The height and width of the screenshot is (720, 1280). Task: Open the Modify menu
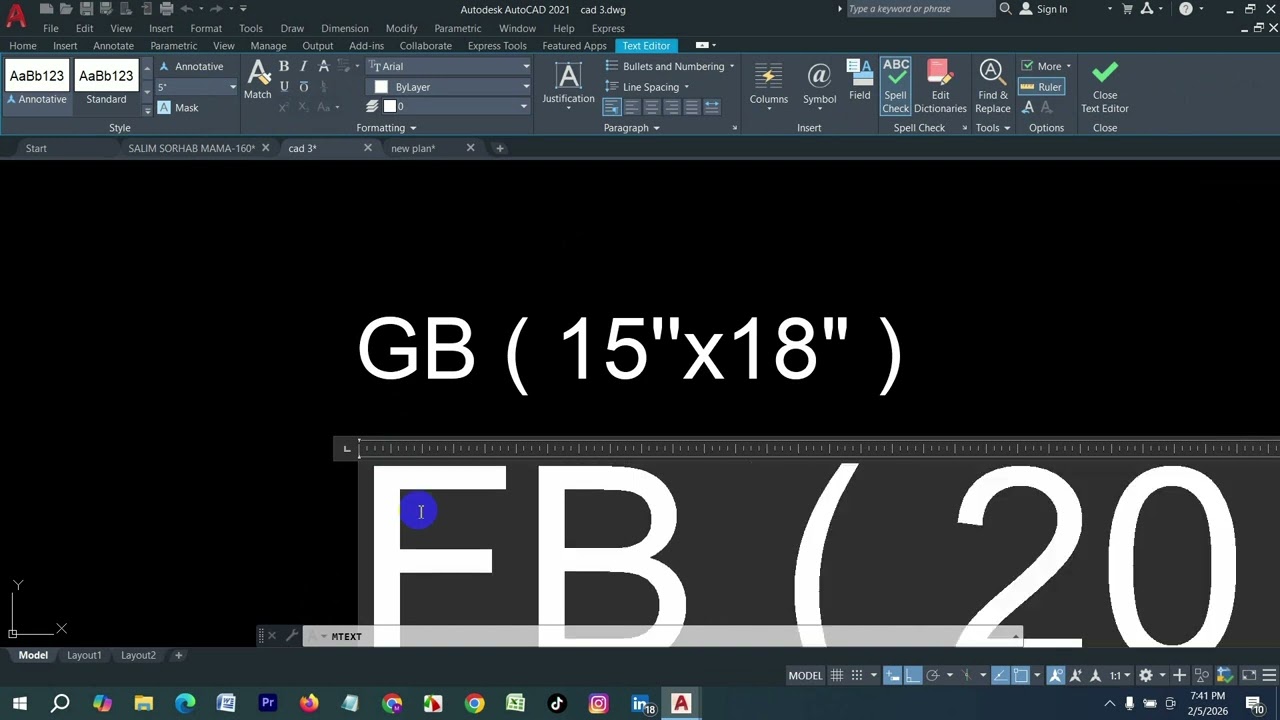click(401, 28)
